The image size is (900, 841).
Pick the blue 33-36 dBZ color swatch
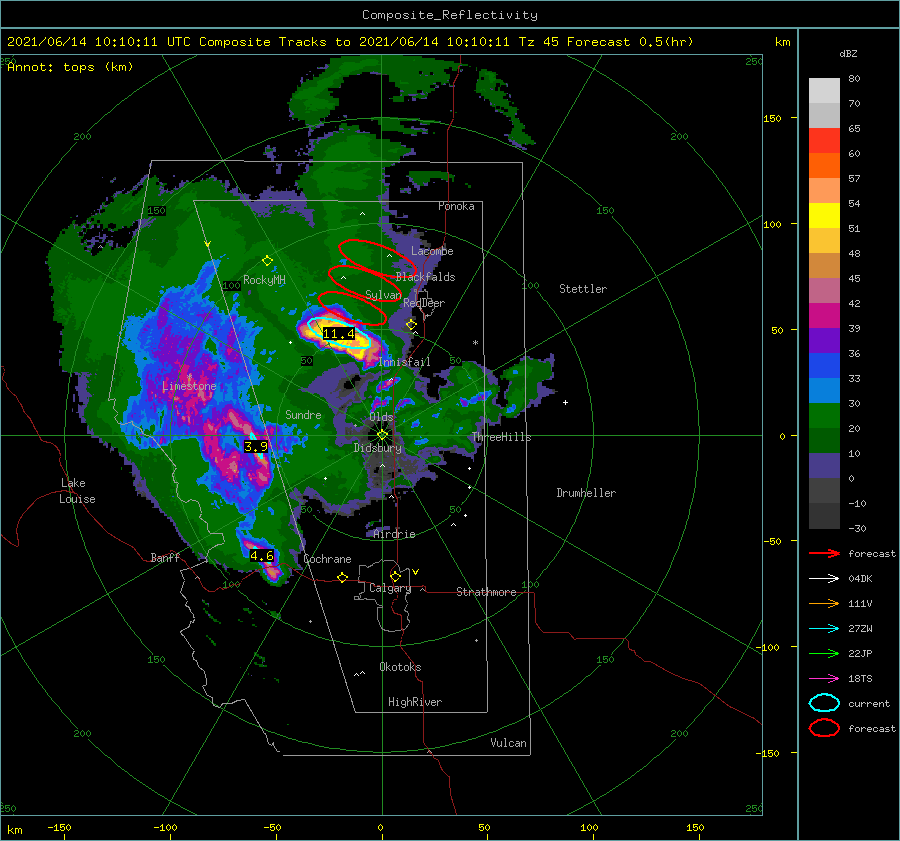(824, 366)
